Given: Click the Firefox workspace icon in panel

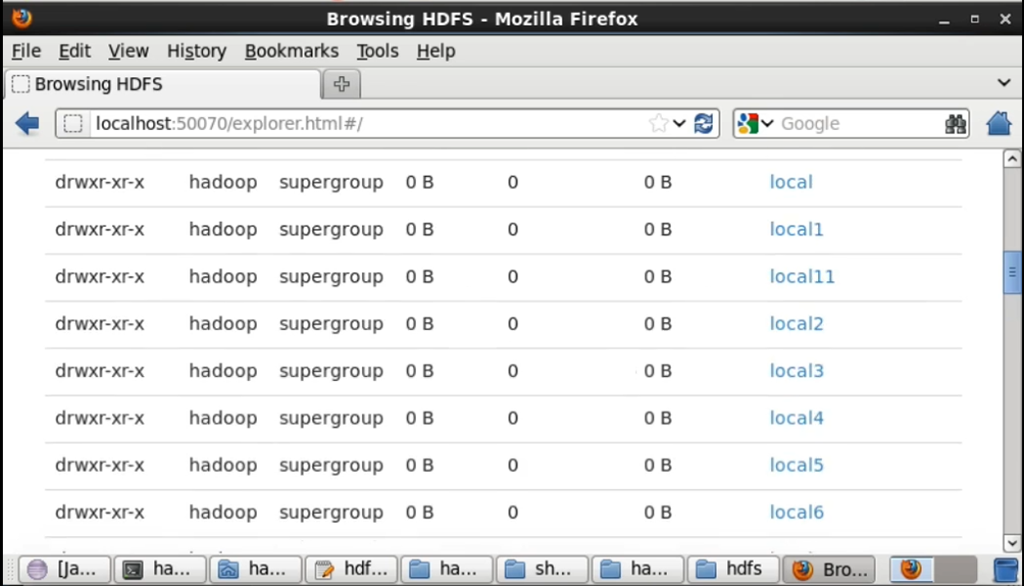Looking at the screenshot, I should pyautogui.click(x=912, y=570).
